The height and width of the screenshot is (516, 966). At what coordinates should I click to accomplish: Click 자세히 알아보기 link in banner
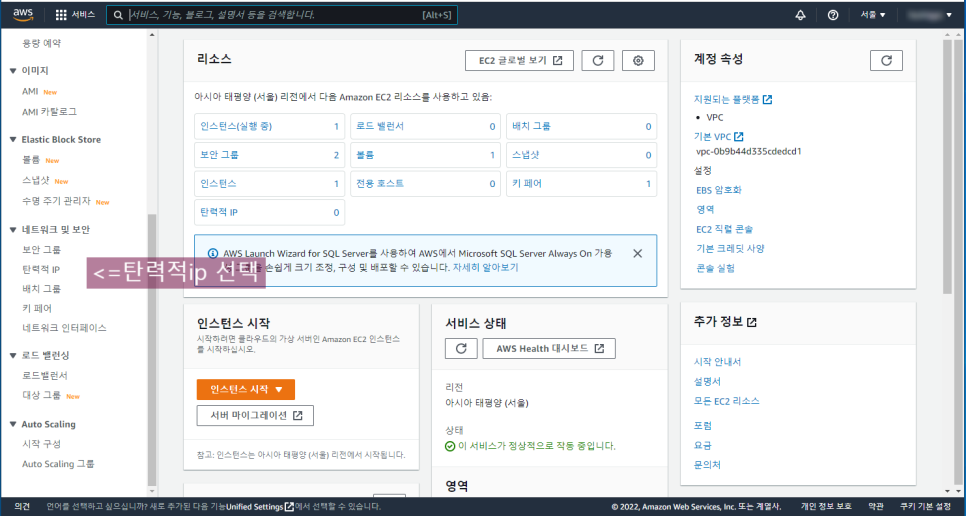(x=485, y=268)
